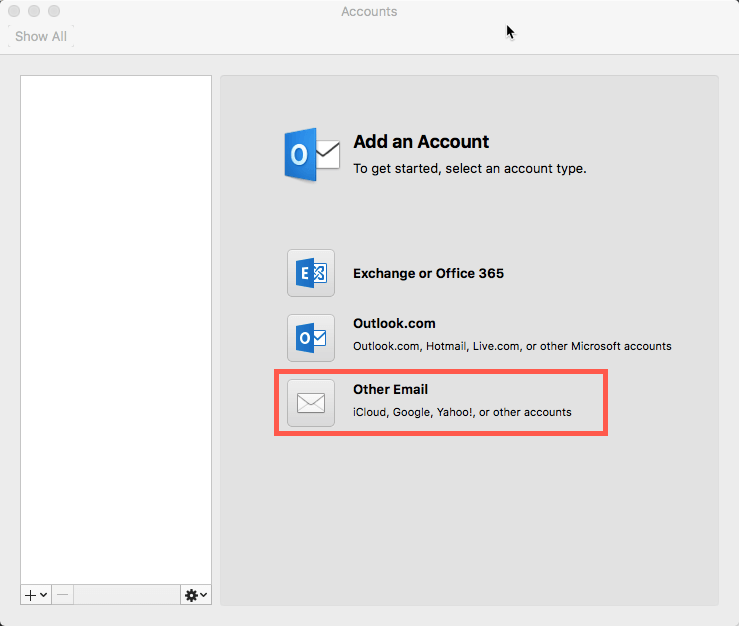Click the iCloud, Google, Yahoo! description text
The width and height of the screenshot is (739, 626).
pyautogui.click(x=462, y=412)
